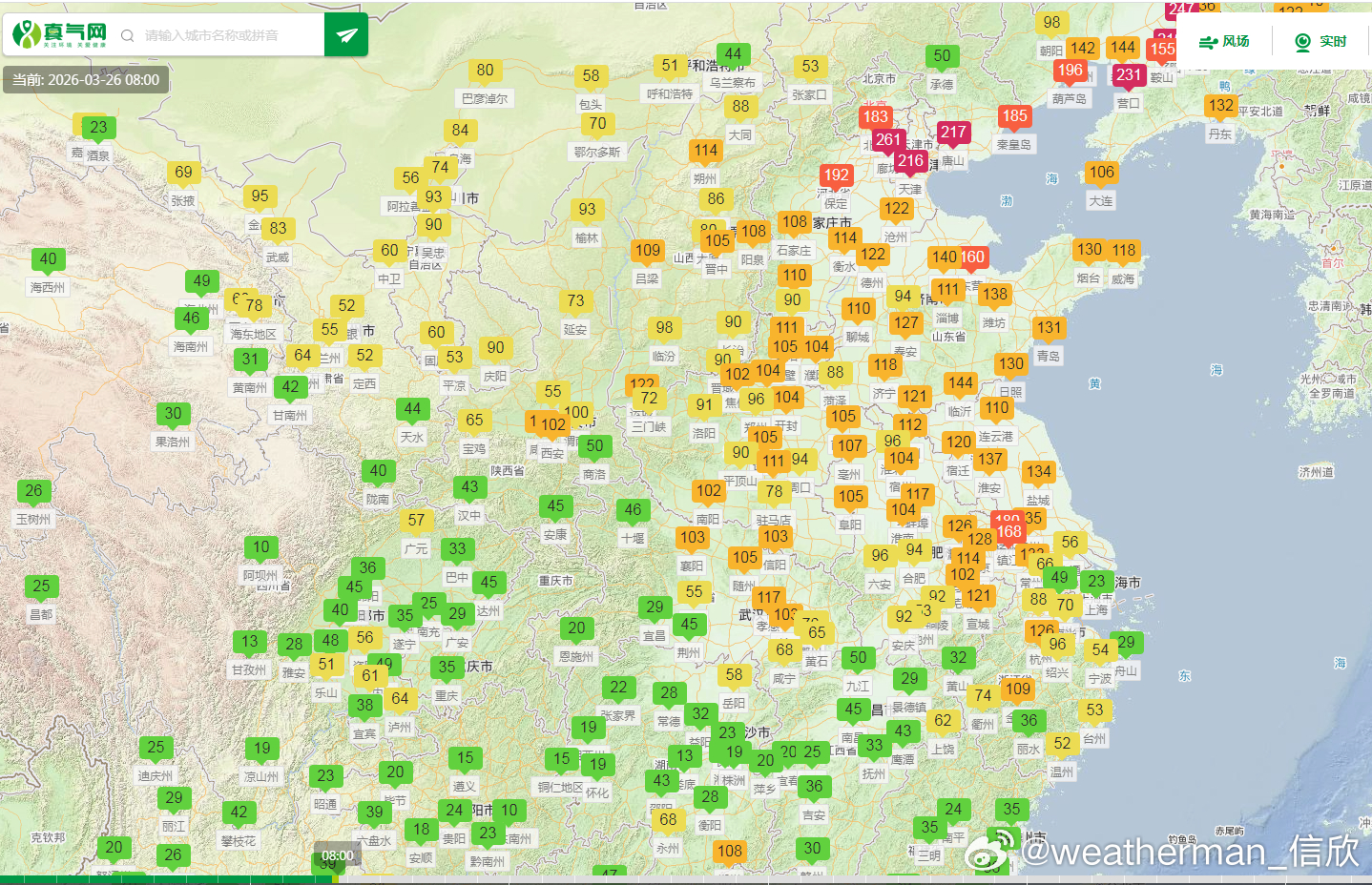Viewport: 1372px width, 885px height.
Task: Click the 青岛 marker showing 131
Action: pyautogui.click(x=1049, y=329)
